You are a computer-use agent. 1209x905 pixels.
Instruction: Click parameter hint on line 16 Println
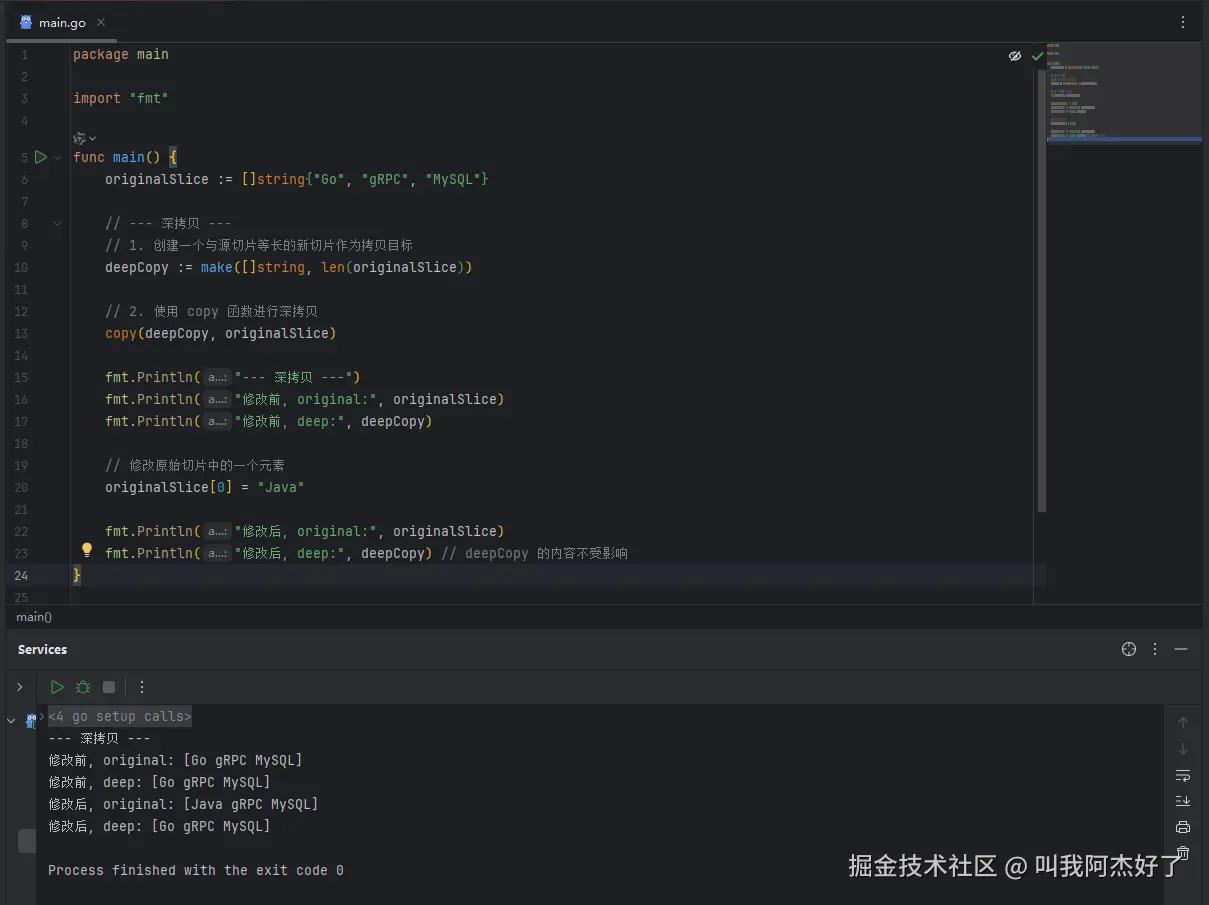click(x=218, y=400)
